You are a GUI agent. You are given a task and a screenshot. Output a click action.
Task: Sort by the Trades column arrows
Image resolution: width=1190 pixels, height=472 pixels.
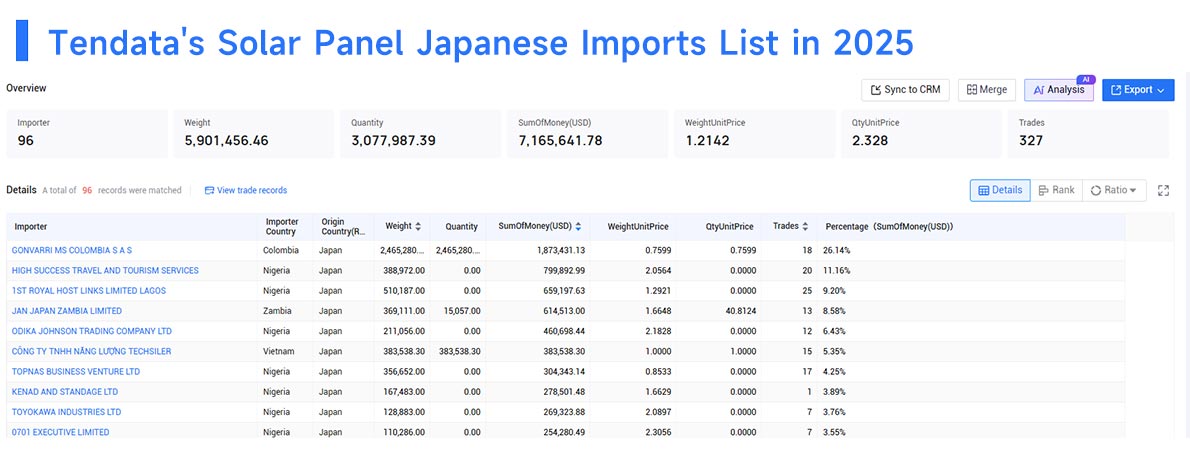804,226
